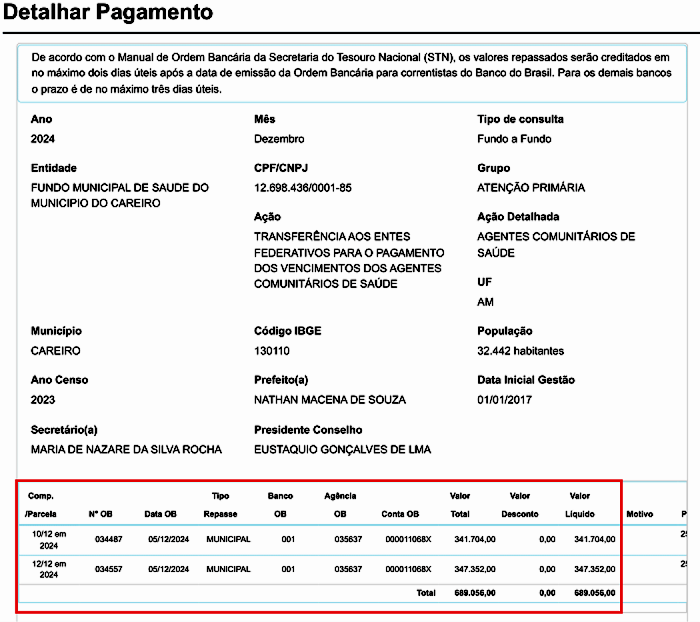This screenshot has height=622, width=700.
Task: Click the secretary name MARIA DE NAZARE DA SILVA ROCHA
Action: click(x=126, y=449)
